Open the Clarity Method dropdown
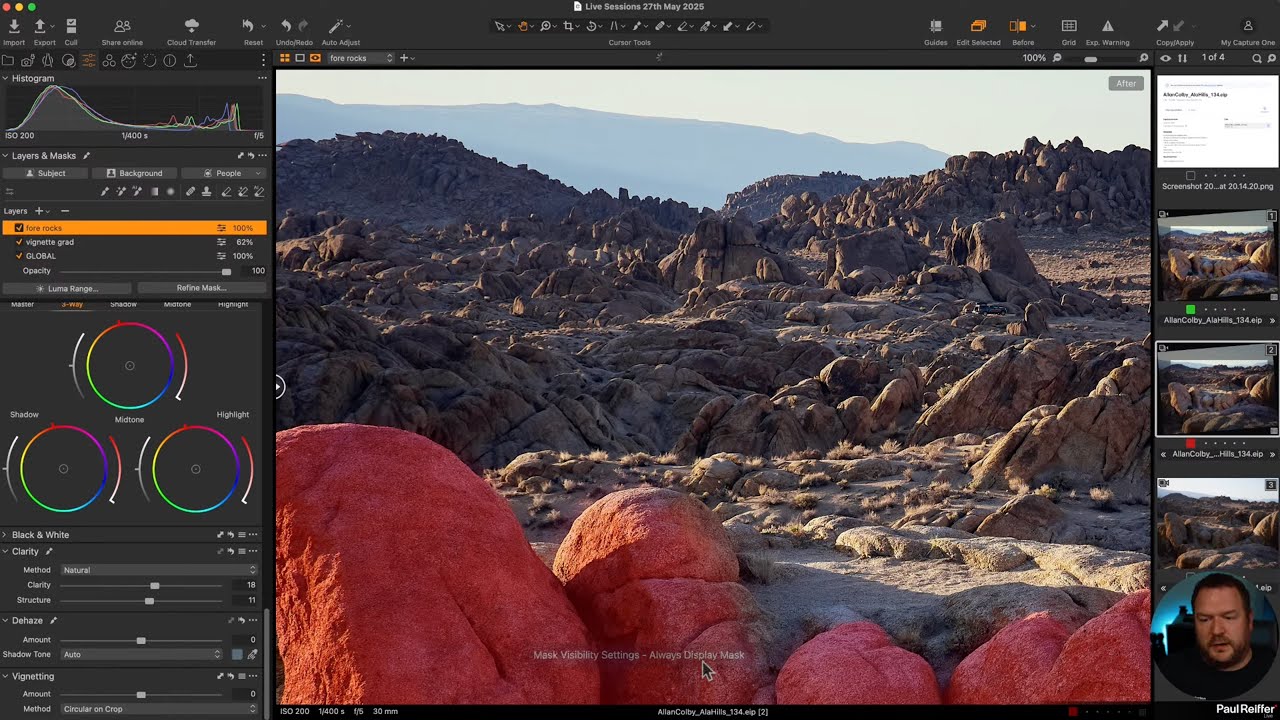1280x720 pixels. coord(159,570)
